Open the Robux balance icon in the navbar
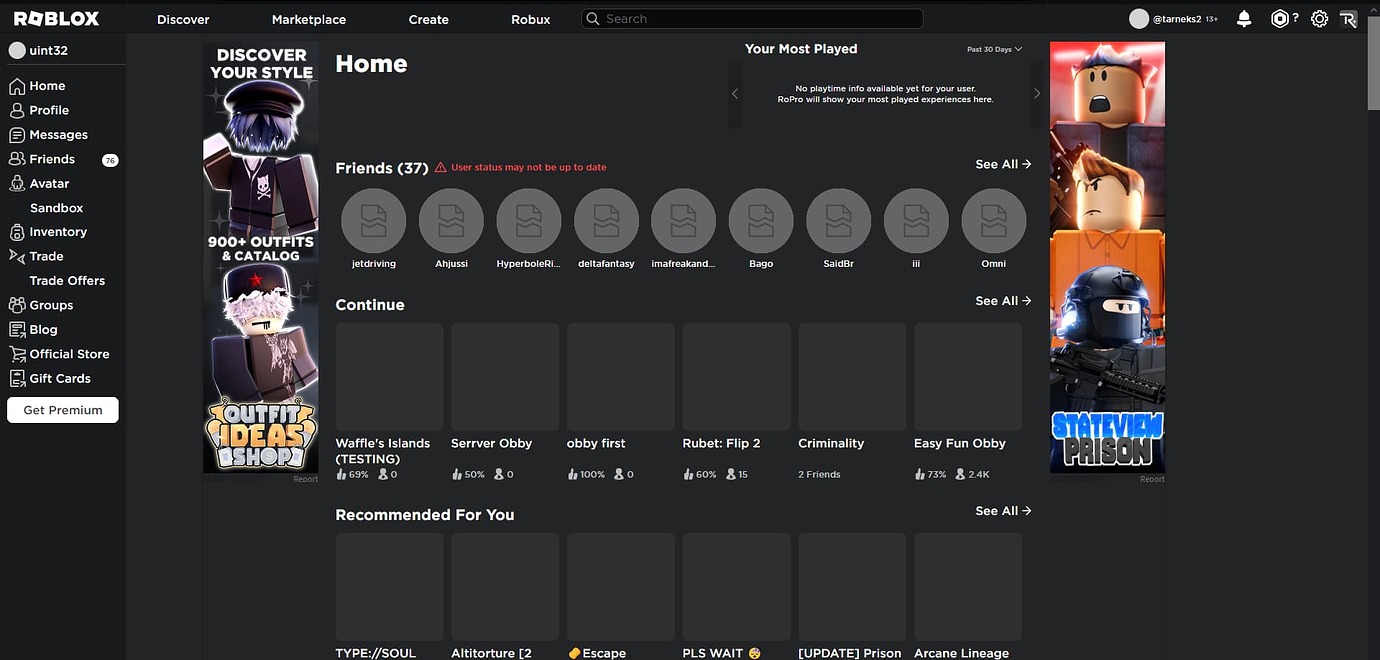1380x660 pixels. (x=1281, y=18)
